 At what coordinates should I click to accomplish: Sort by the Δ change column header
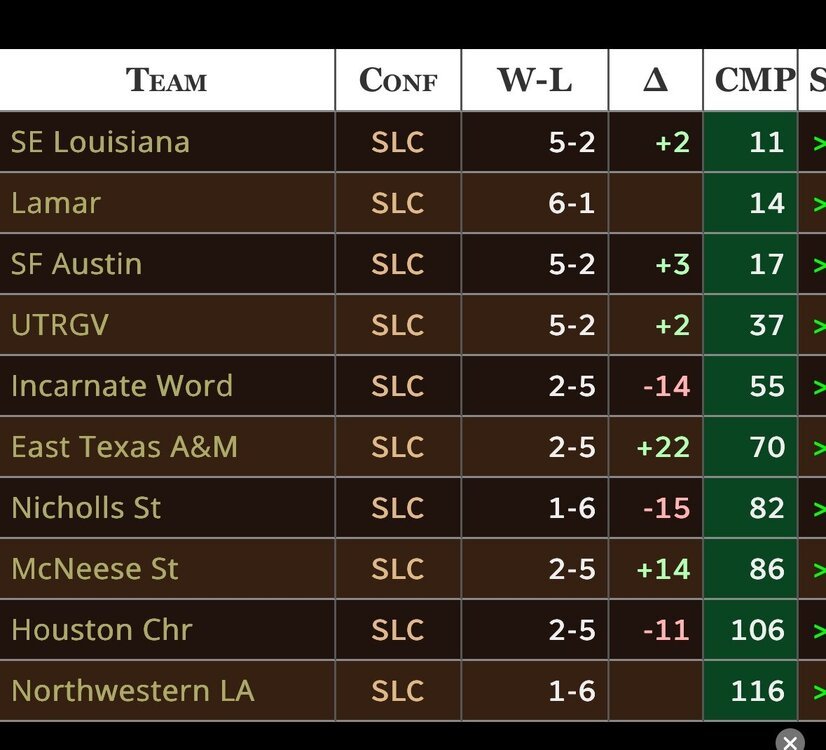(655, 80)
